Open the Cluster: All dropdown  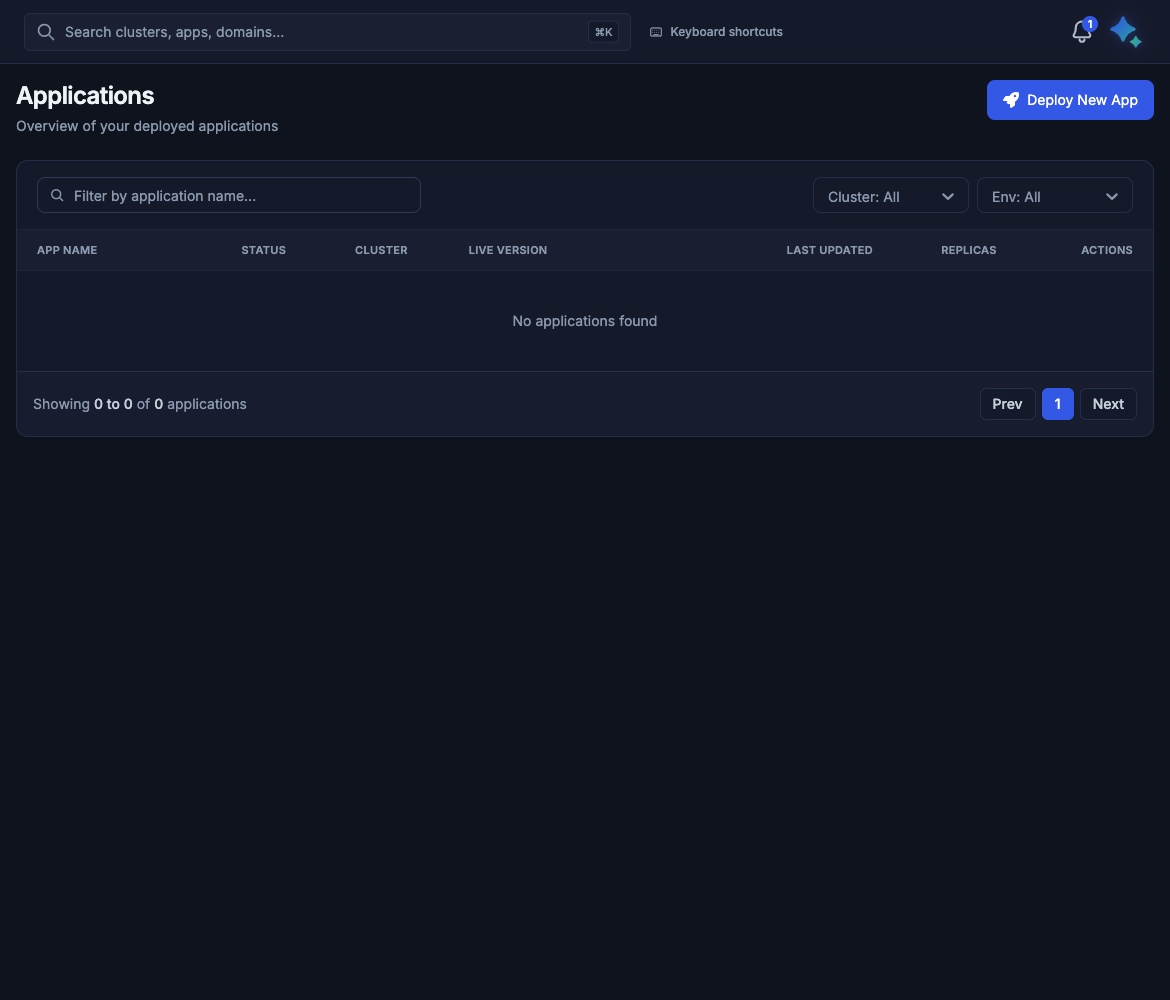point(890,196)
